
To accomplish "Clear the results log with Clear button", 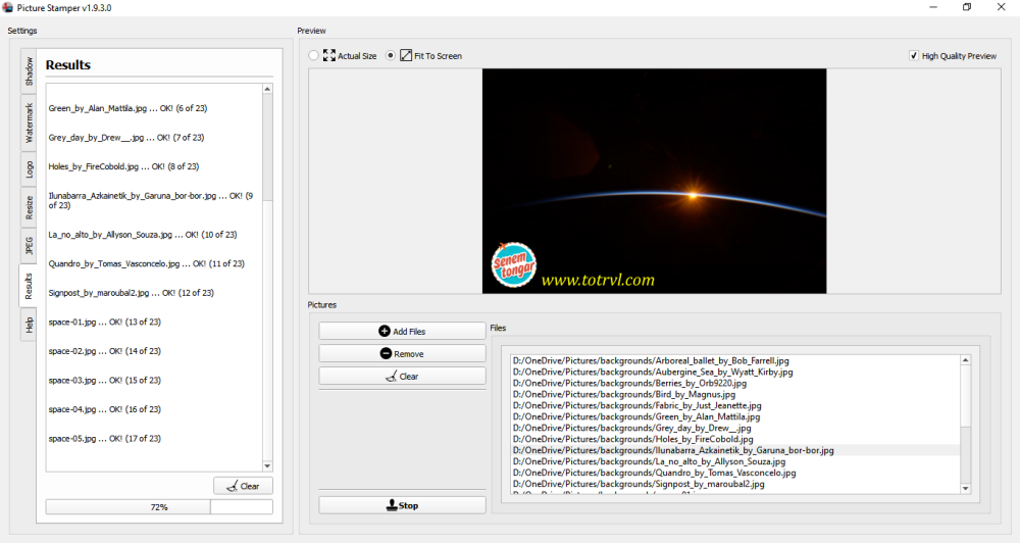I will [x=243, y=486].
